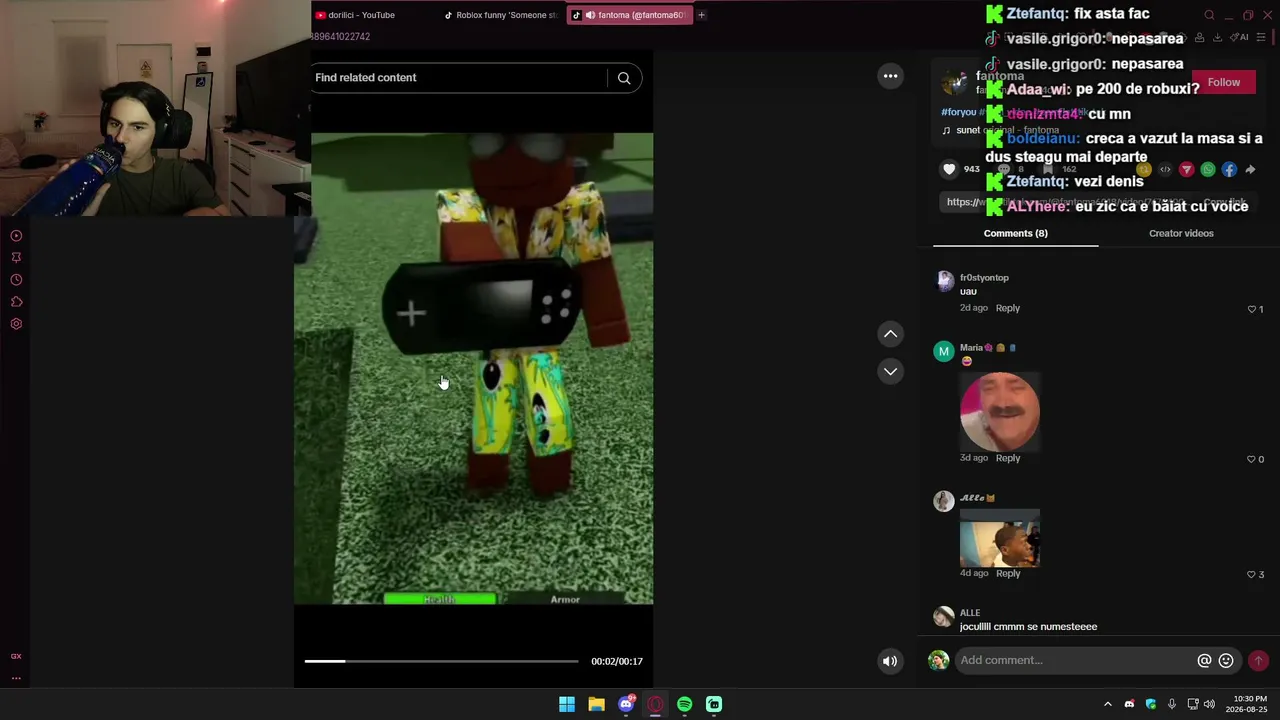Open a new browser tab with plus
The image size is (1280, 720).
701,15
